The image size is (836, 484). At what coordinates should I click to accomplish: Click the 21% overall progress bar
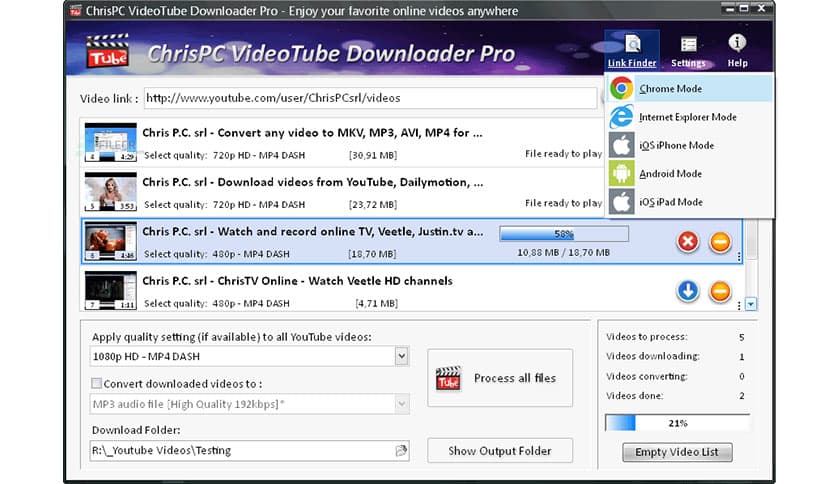(x=677, y=423)
